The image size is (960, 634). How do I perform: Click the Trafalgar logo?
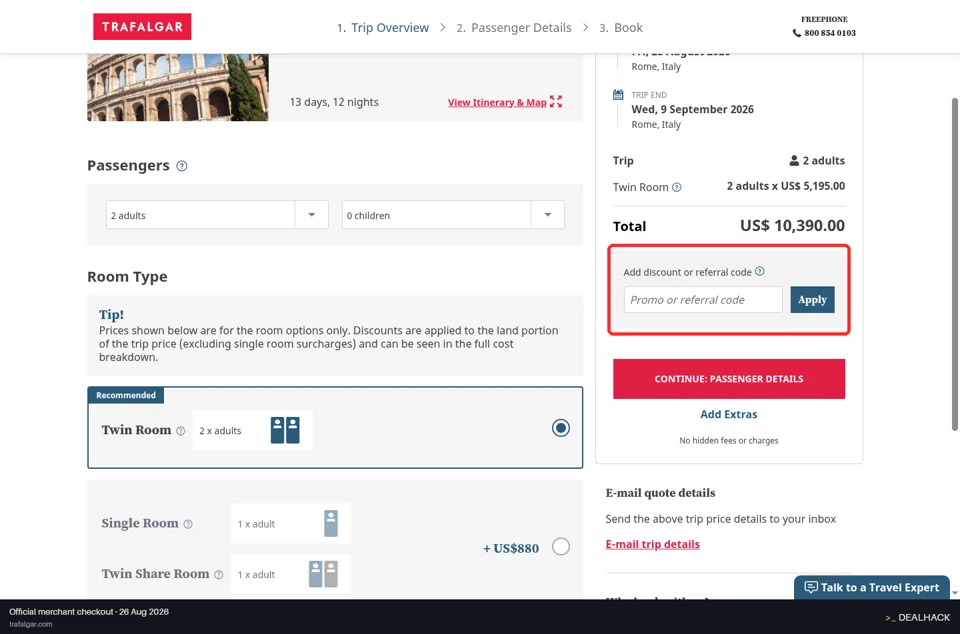142,27
